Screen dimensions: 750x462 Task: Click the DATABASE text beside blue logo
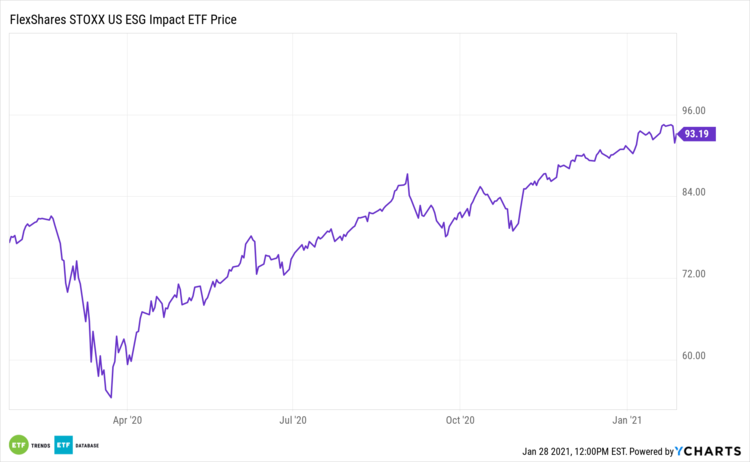(x=89, y=444)
